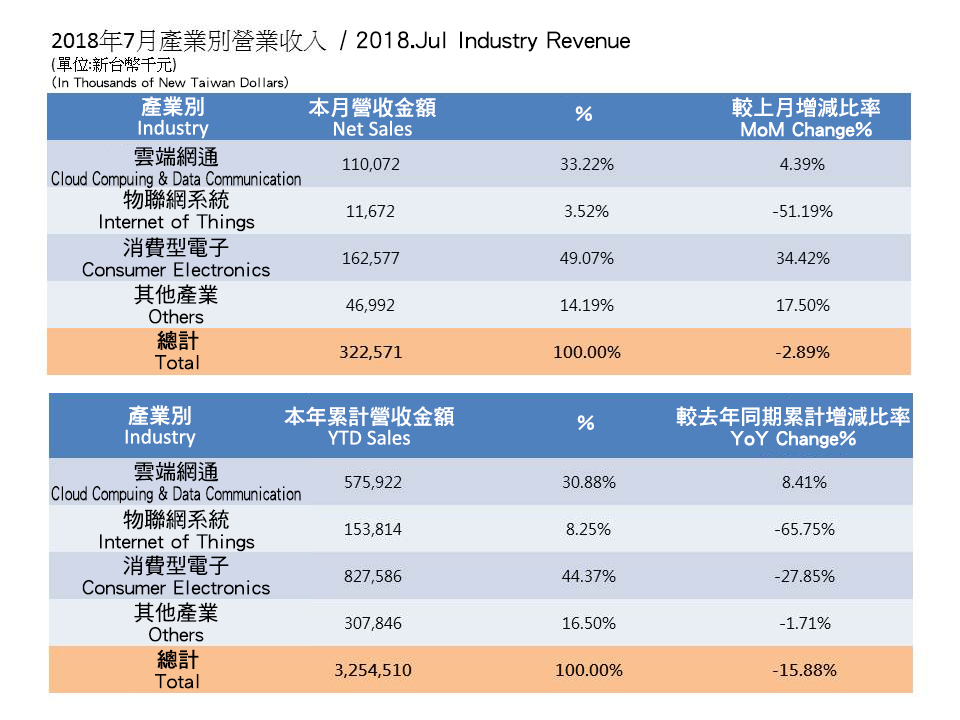Click the 3,254,510 YTD total figure
Screen dimensions: 960x720
click(372, 670)
